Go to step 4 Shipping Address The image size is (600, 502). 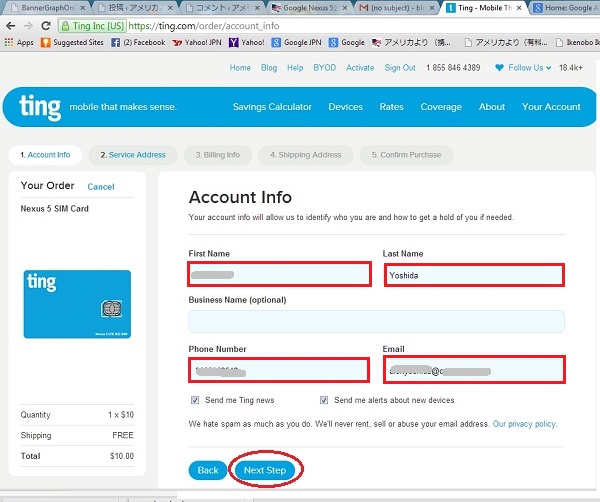(x=305, y=155)
